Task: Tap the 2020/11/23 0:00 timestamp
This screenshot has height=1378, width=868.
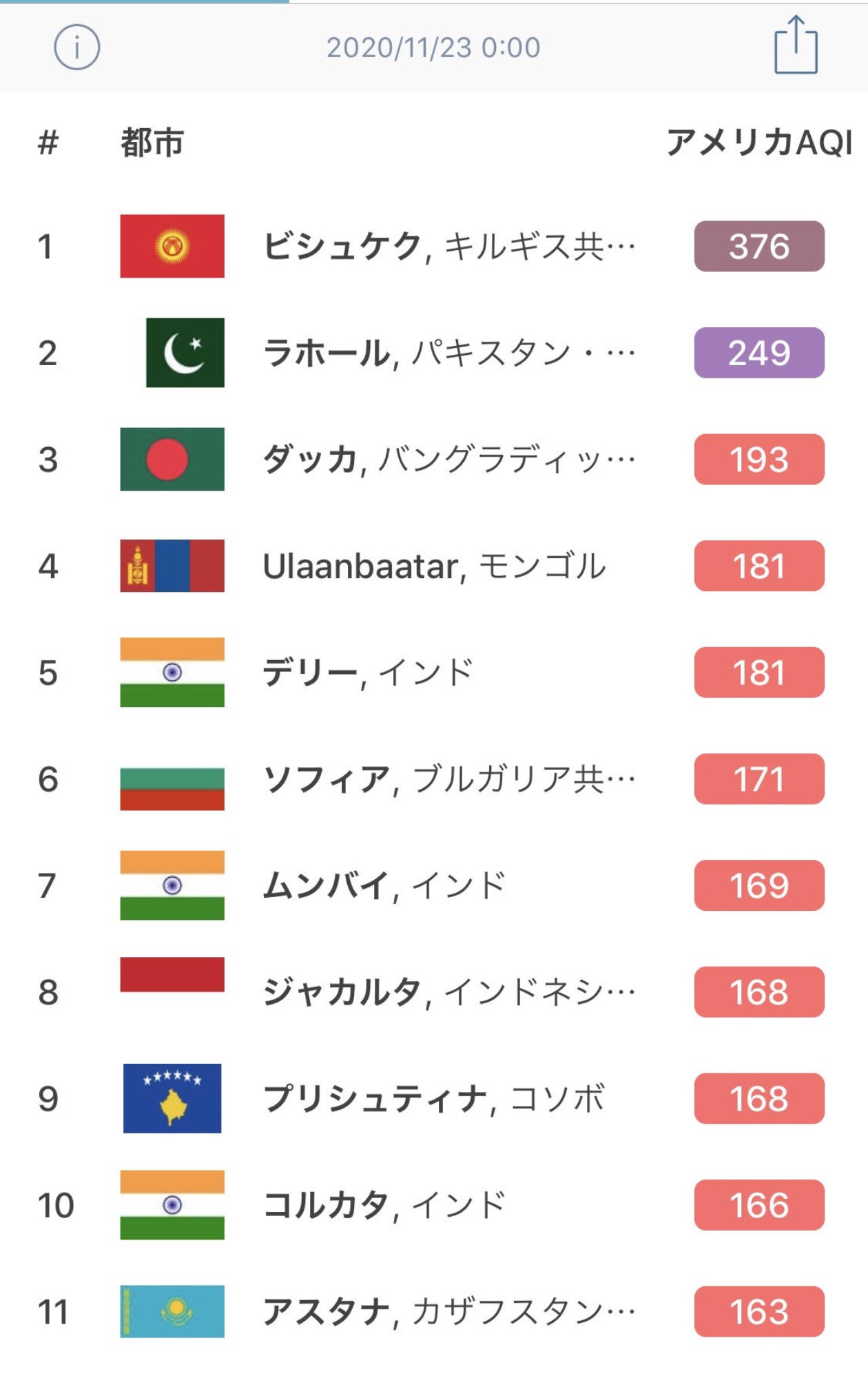Action: (433, 48)
